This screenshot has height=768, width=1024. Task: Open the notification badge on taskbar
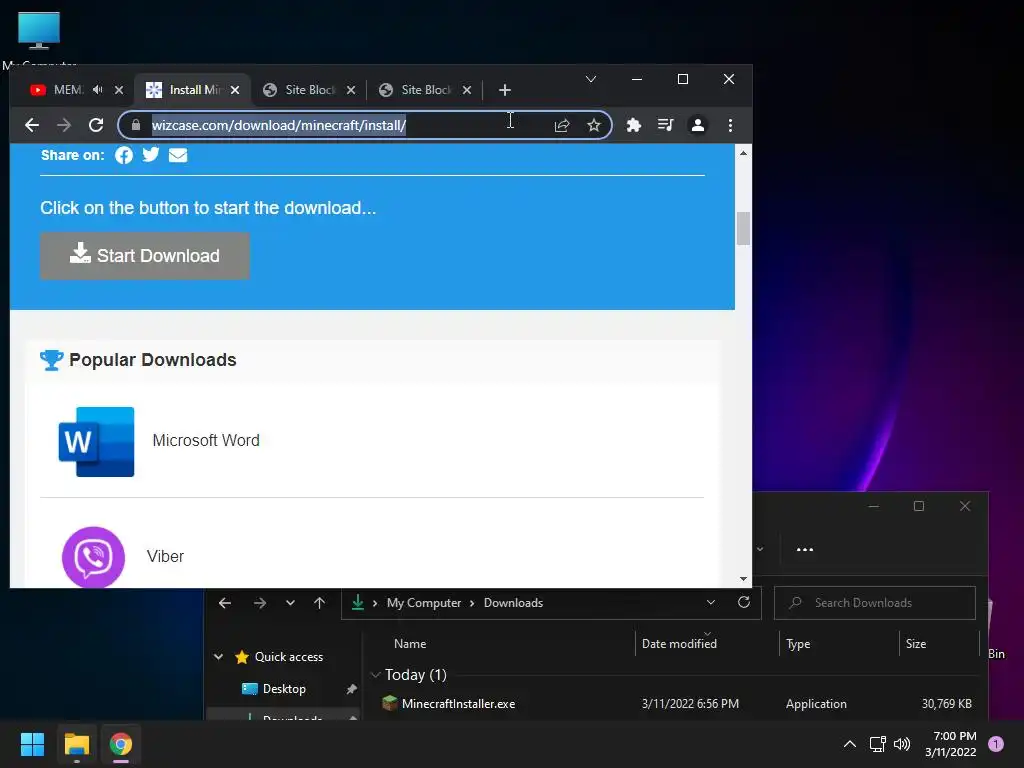[x=995, y=744]
